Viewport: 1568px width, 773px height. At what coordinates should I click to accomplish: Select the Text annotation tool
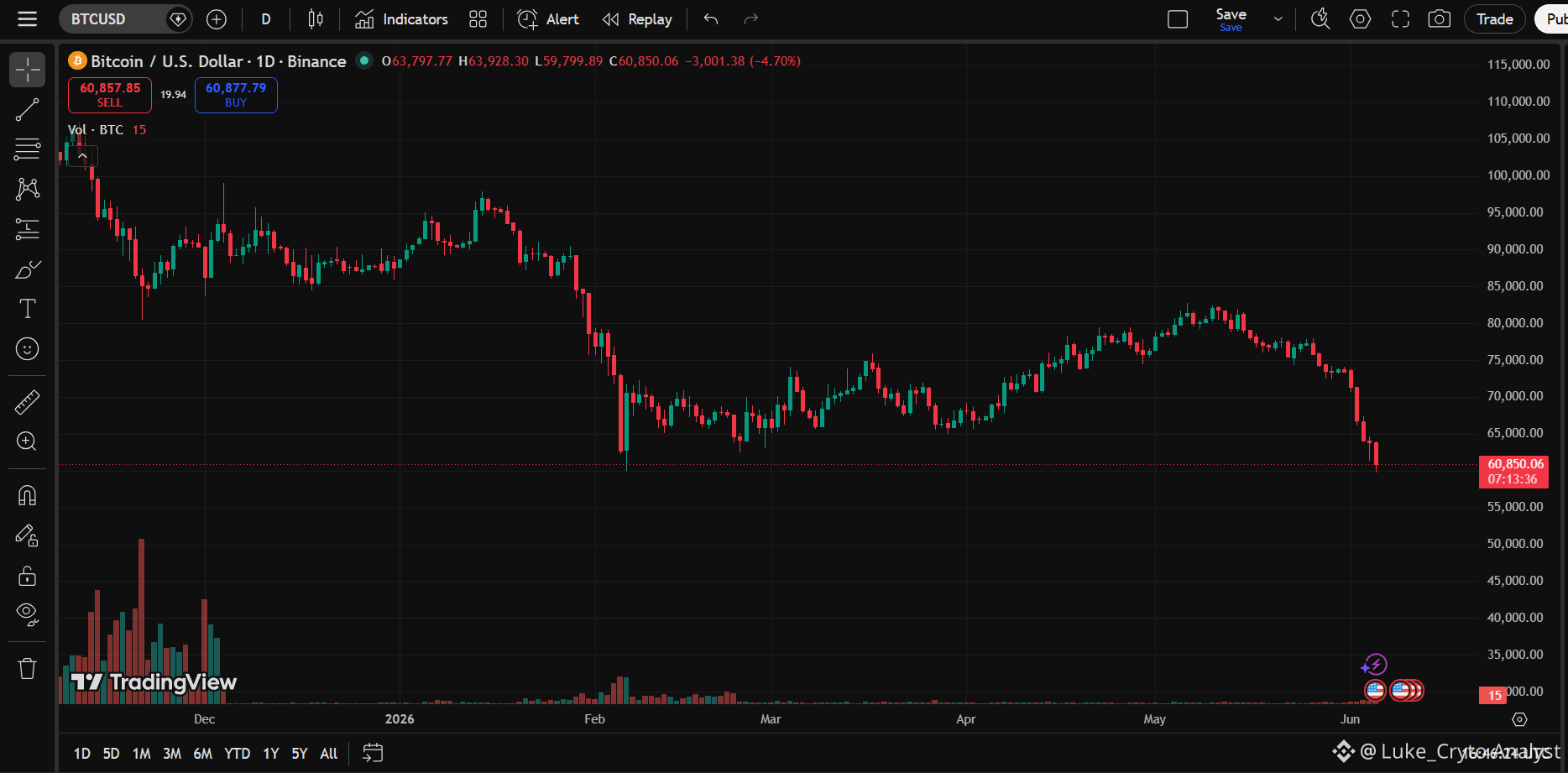point(28,309)
